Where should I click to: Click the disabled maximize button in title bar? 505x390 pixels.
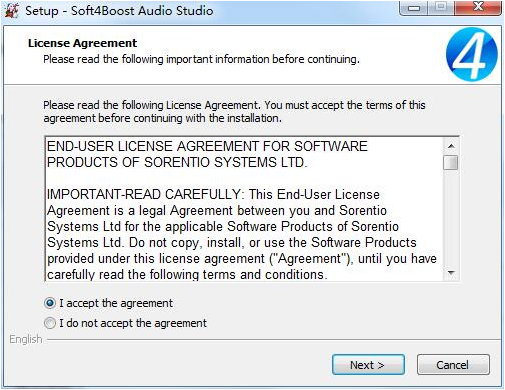pyautogui.click(x=441, y=7)
